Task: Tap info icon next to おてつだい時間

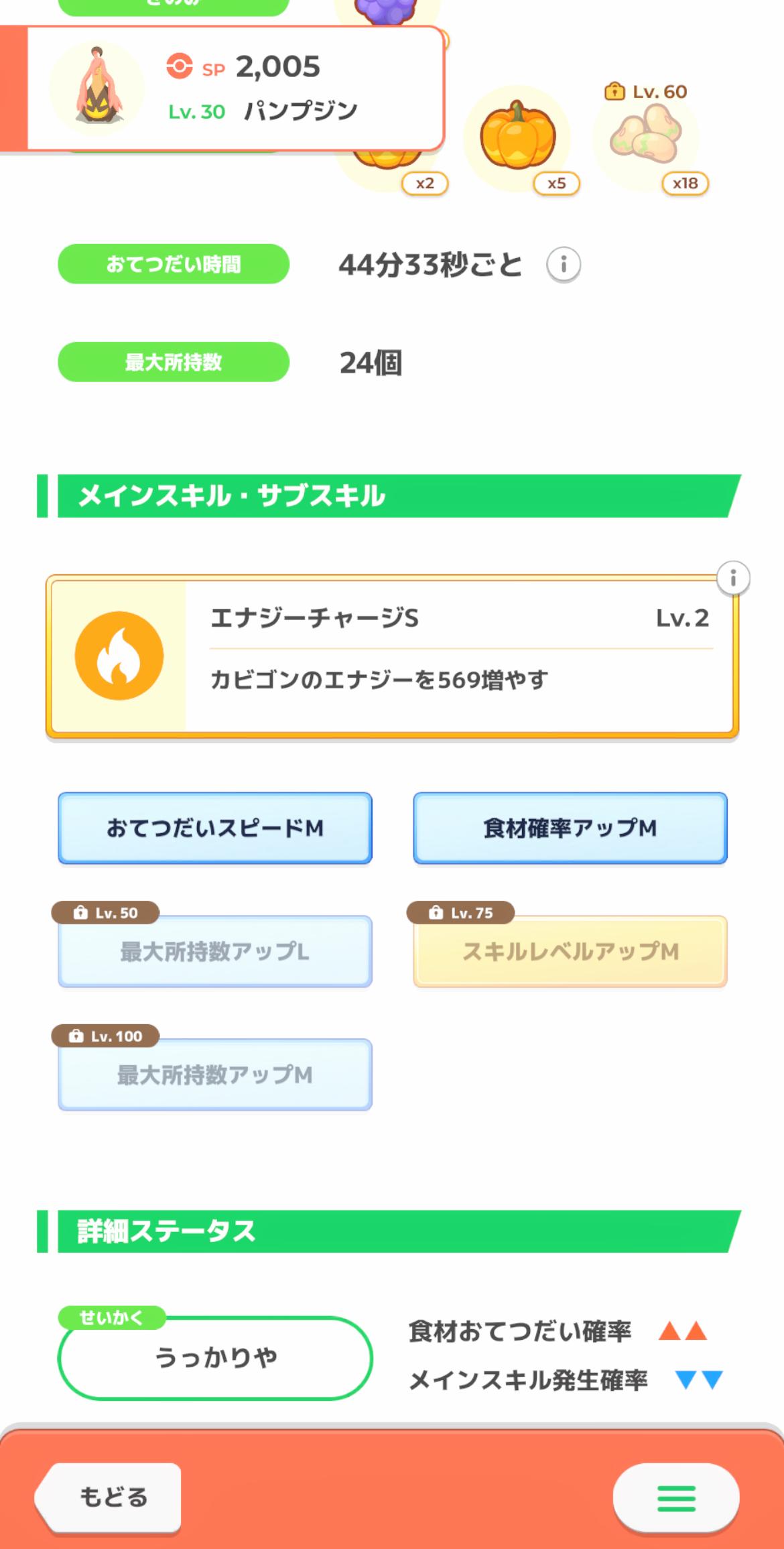Action: (x=563, y=265)
